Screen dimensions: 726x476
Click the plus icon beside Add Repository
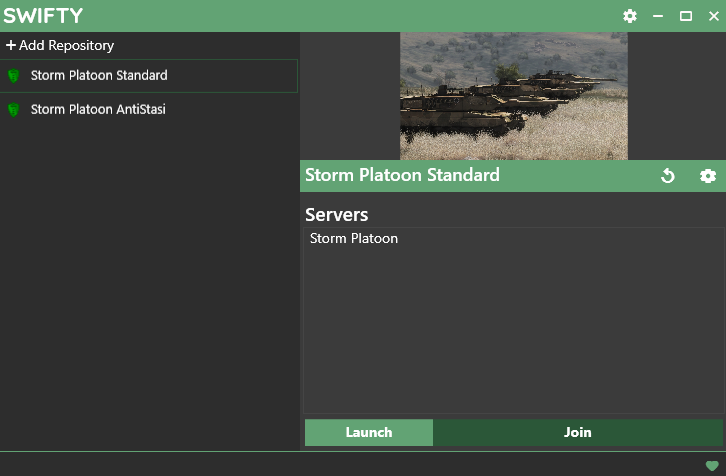pos(11,46)
